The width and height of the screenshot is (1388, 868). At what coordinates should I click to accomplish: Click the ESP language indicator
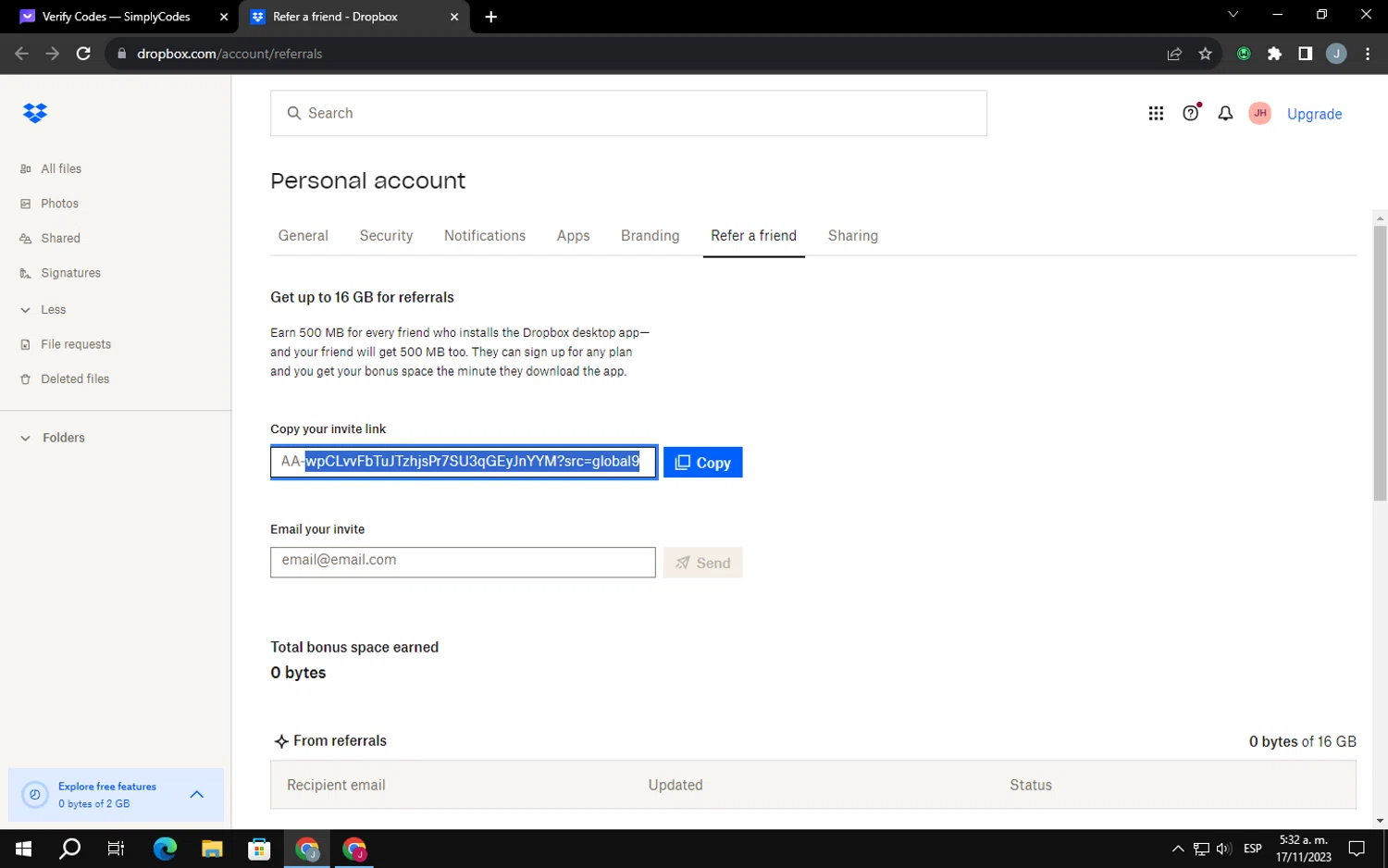coord(1253,849)
